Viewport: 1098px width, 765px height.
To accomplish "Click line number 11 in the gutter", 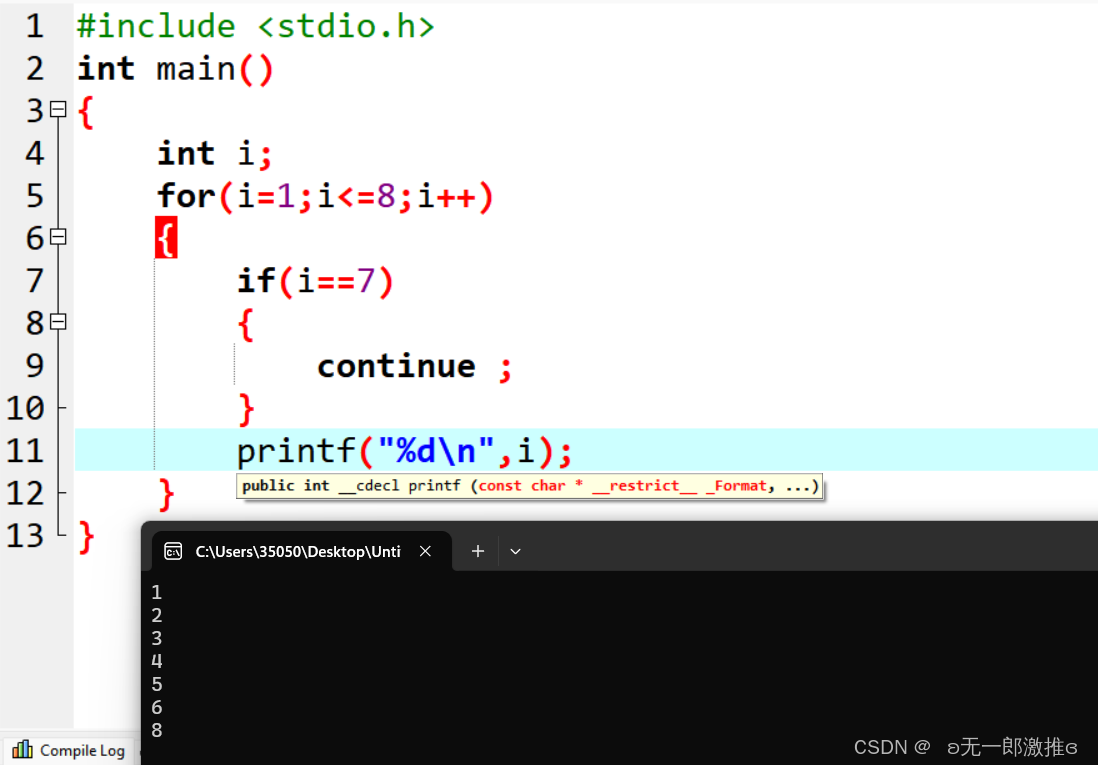I will click(x=25, y=450).
